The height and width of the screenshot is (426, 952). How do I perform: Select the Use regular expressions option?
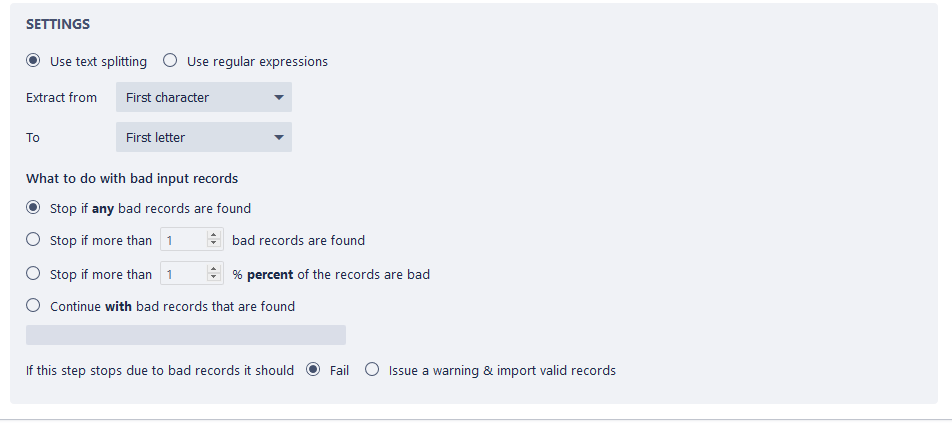pyautogui.click(x=171, y=61)
